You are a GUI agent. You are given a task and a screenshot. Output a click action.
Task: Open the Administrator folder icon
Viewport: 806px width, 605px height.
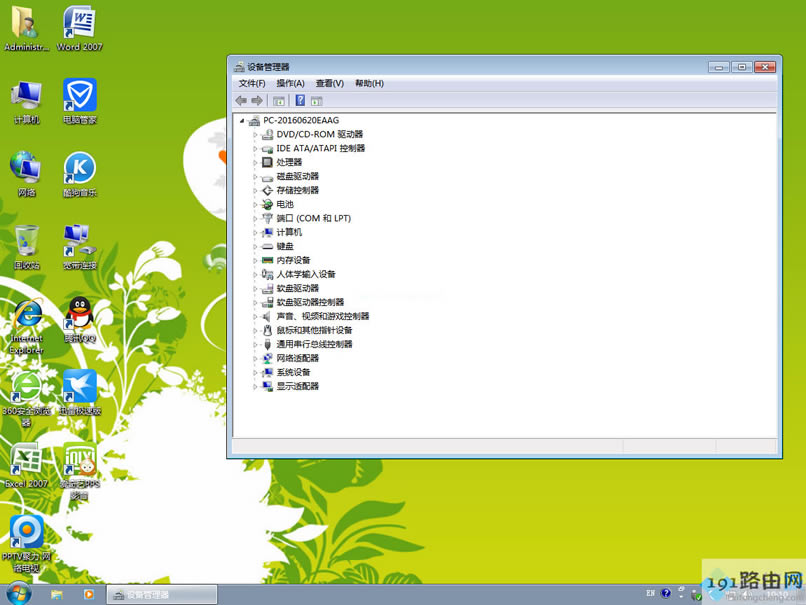[x=26, y=29]
